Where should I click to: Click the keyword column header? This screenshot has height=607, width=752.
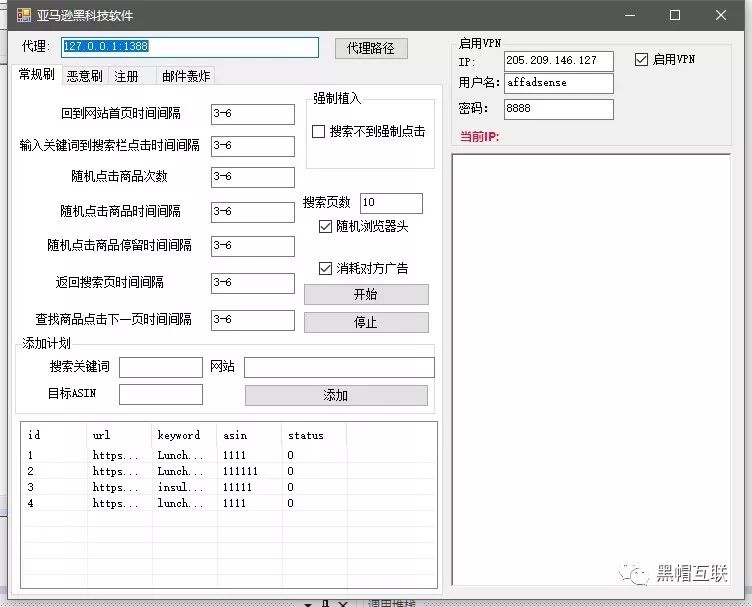click(x=184, y=435)
